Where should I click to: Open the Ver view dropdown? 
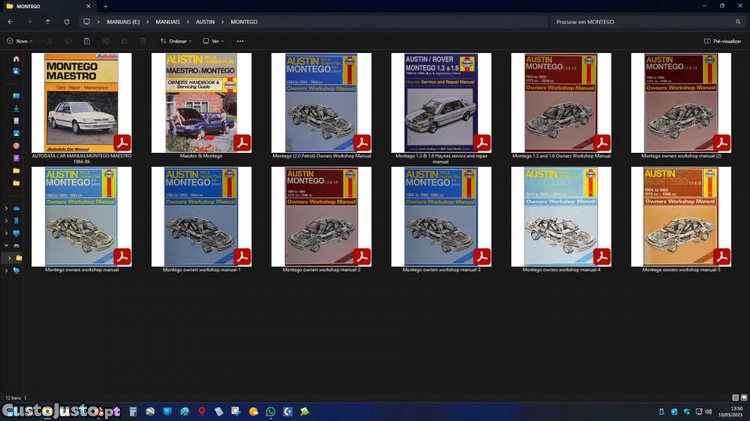[x=212, y=41]
